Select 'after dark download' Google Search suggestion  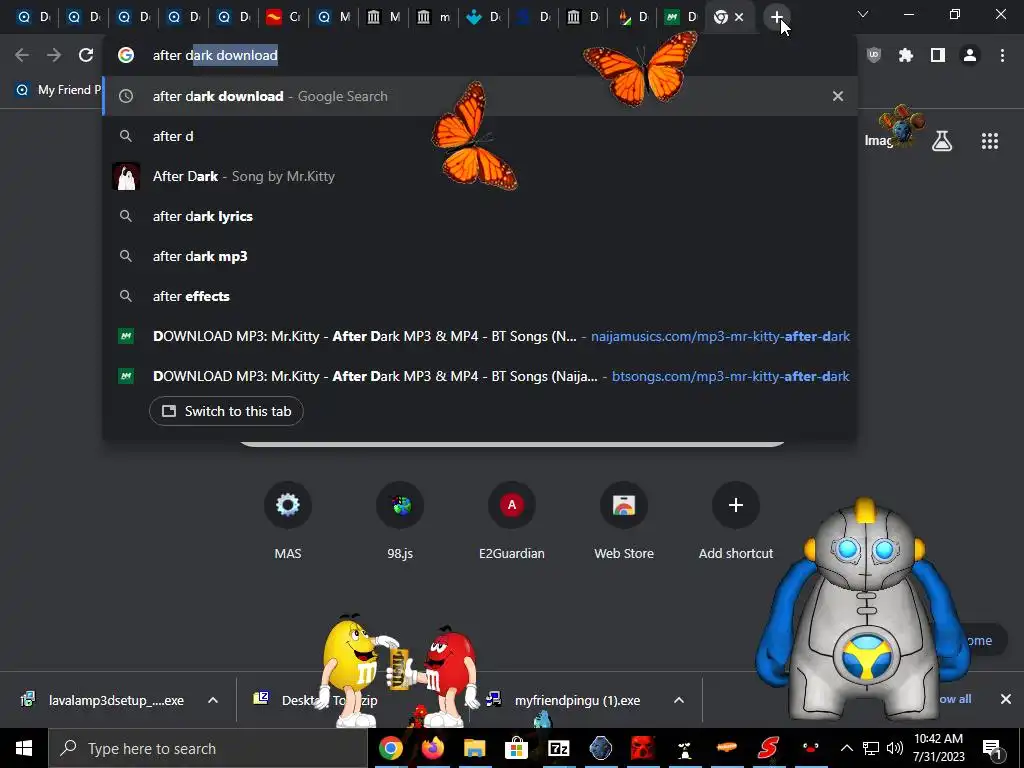480,96
